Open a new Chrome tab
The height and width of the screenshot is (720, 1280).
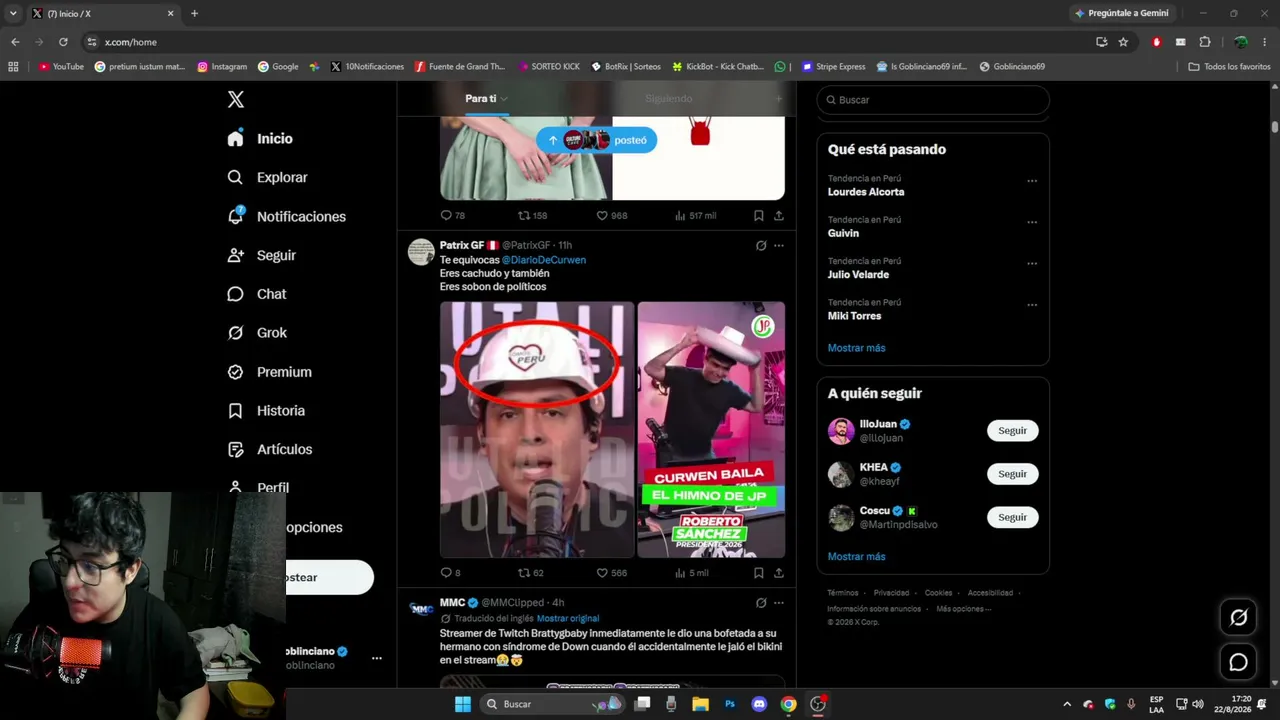194,14
